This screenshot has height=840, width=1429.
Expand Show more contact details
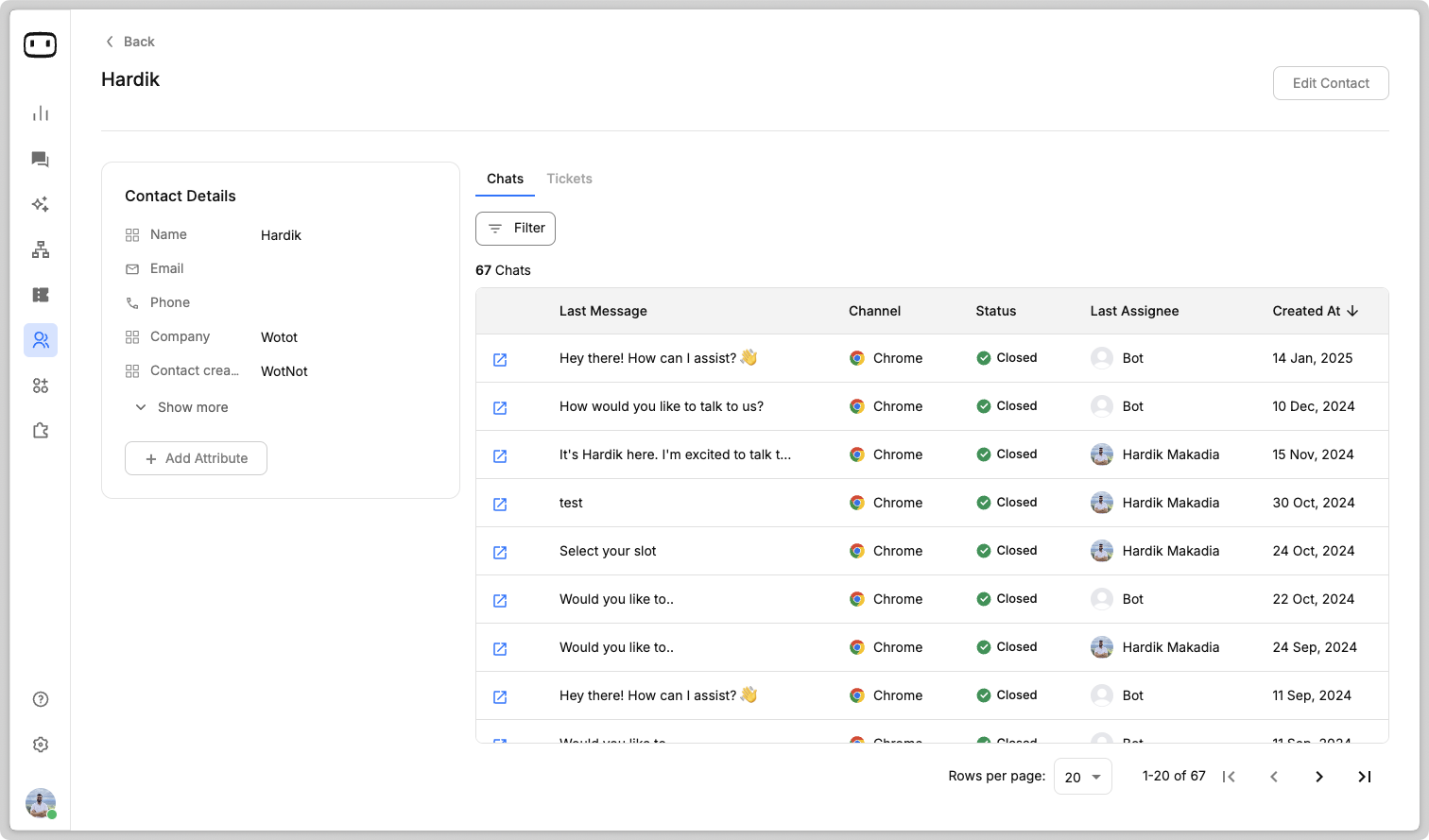[181, 407]
